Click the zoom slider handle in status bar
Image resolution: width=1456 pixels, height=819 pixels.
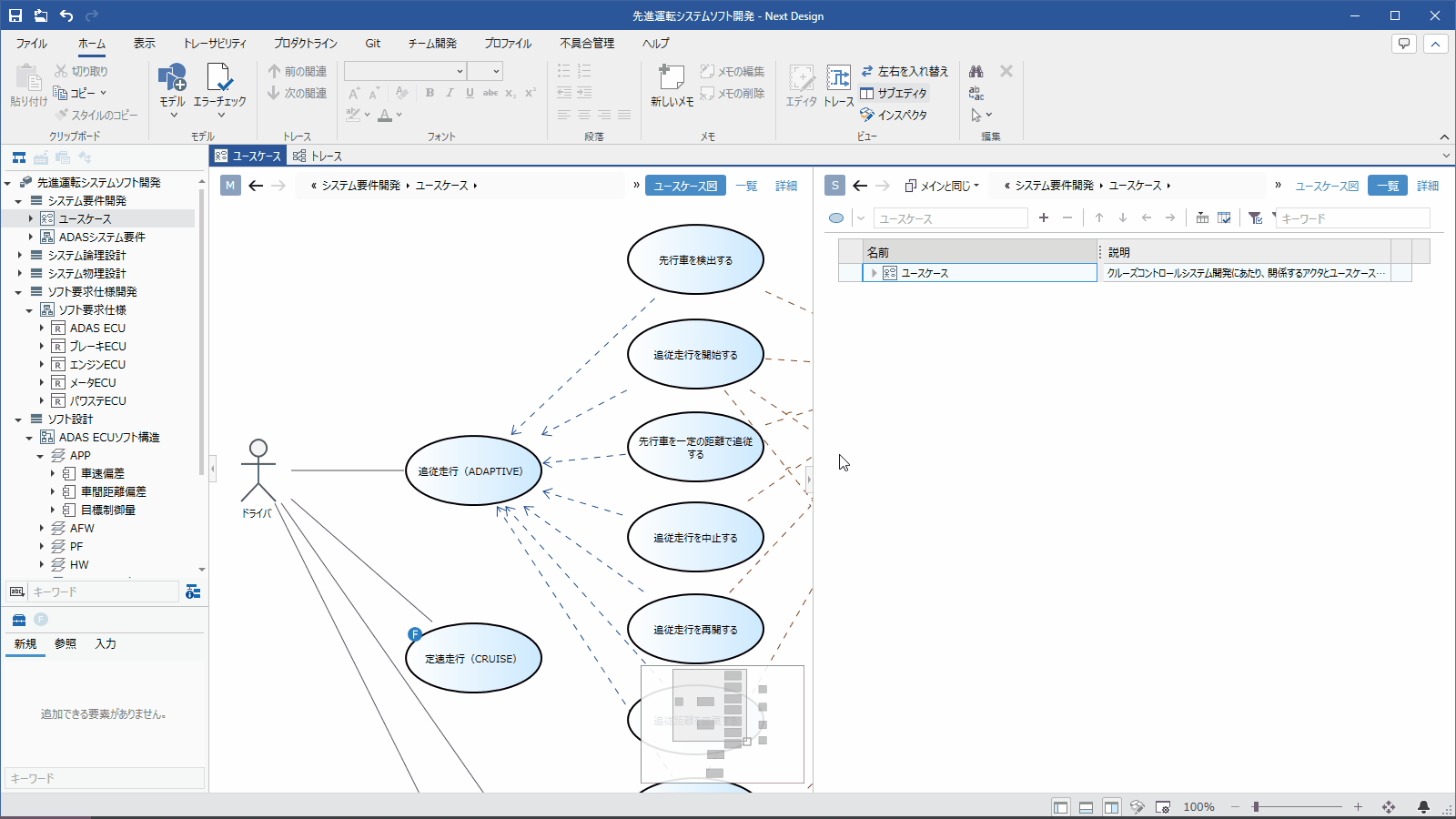1256,807
